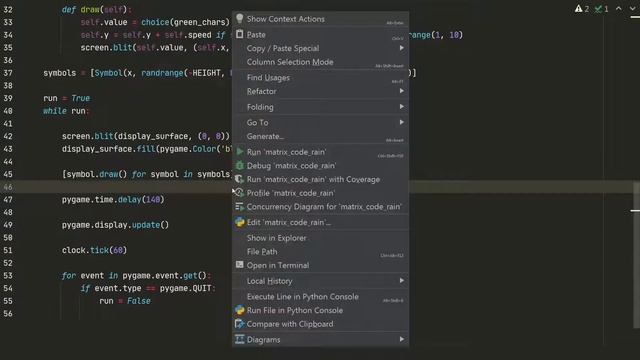This screenshot has height=360, width=640.
Task: Click line number 47 in gutter
Action: (8, 200)
